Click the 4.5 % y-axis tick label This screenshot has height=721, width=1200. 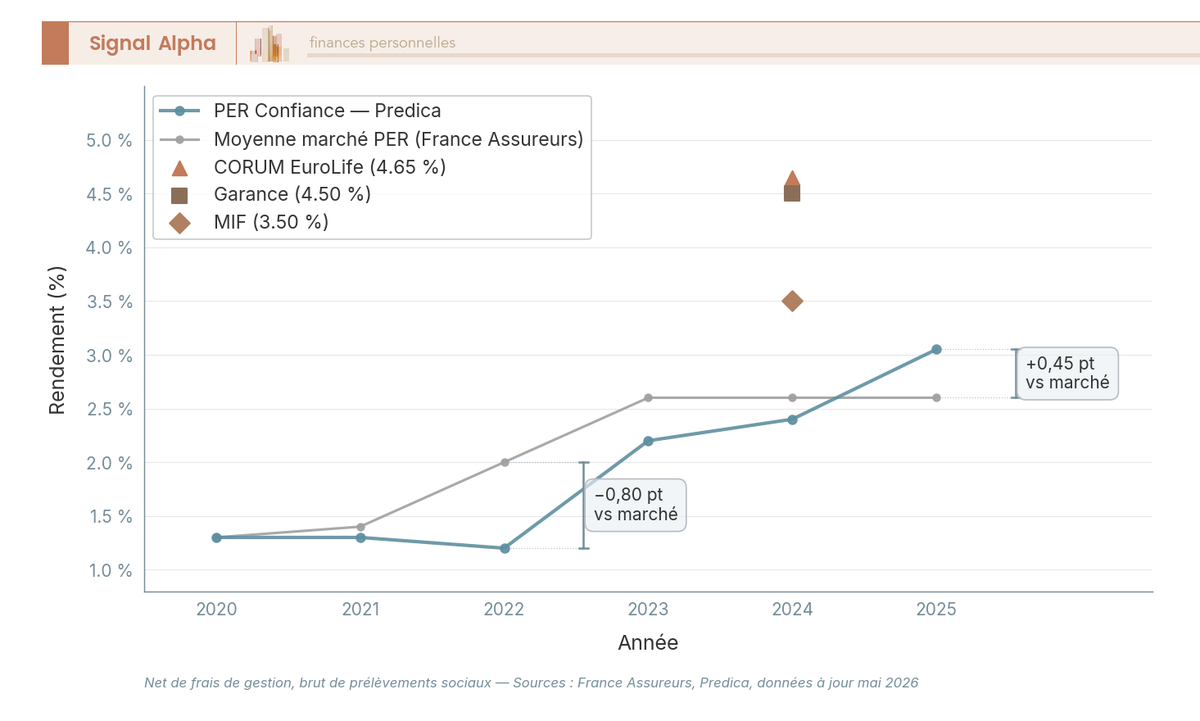tap(109, 194)
